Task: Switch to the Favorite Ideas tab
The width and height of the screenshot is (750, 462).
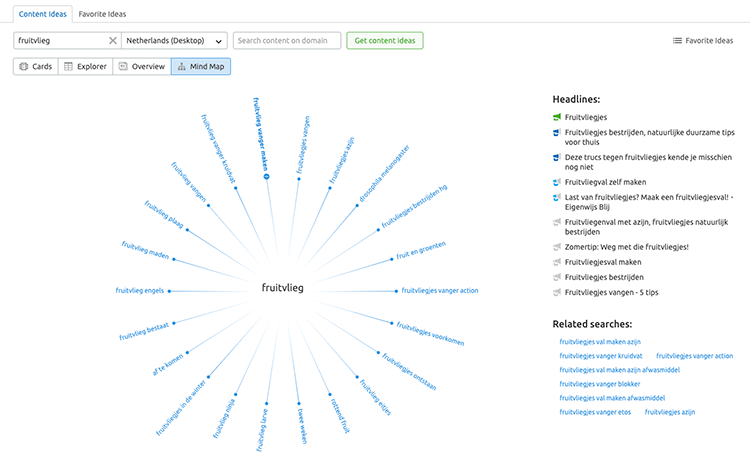Action: point(102,14)
